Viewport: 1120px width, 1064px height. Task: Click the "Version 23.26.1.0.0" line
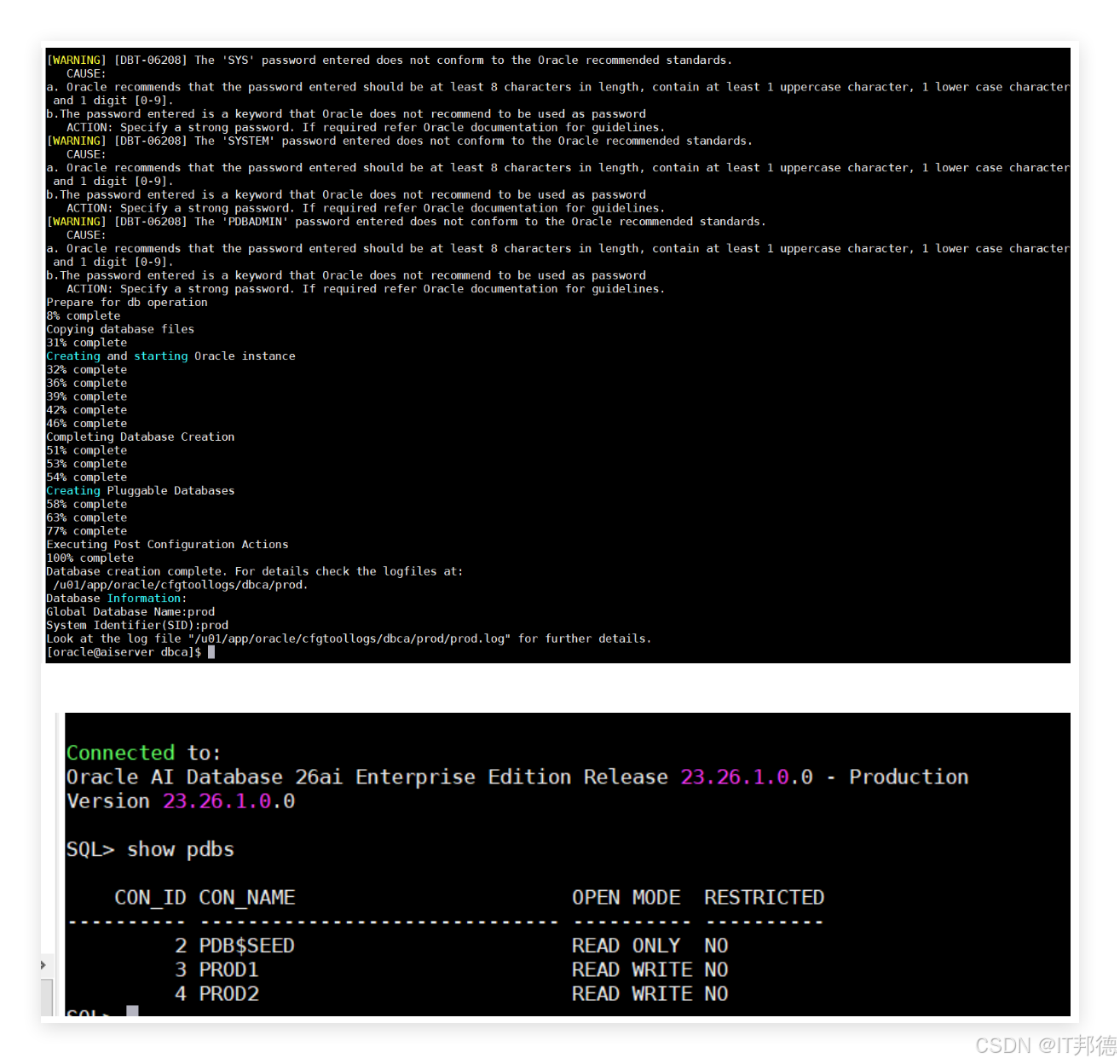(x=181, y=801)
